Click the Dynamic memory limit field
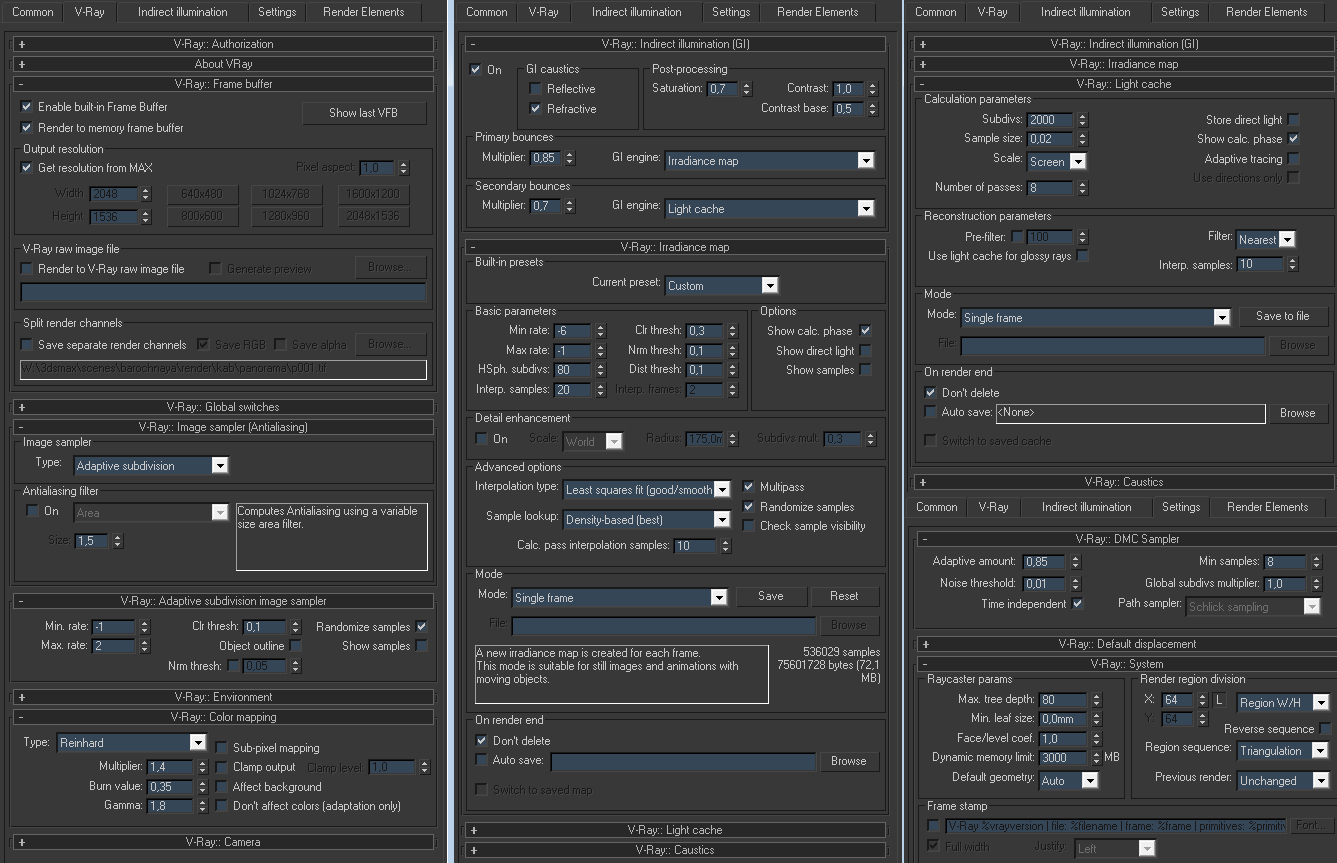This screenshot has width=1337, height=863. click(1062, 758)
